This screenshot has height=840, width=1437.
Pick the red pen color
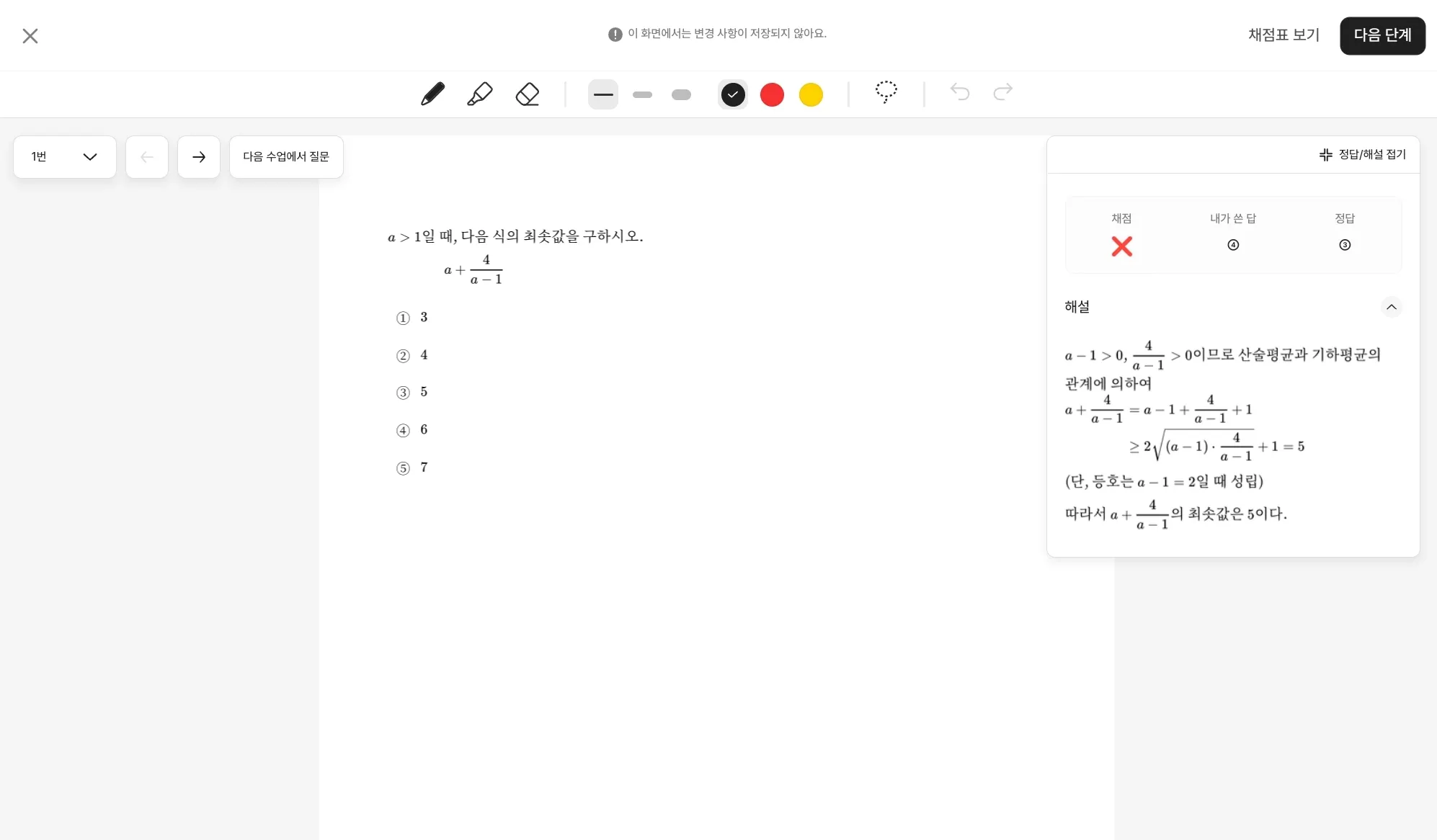pyautogui.click(x=772, y=94)
